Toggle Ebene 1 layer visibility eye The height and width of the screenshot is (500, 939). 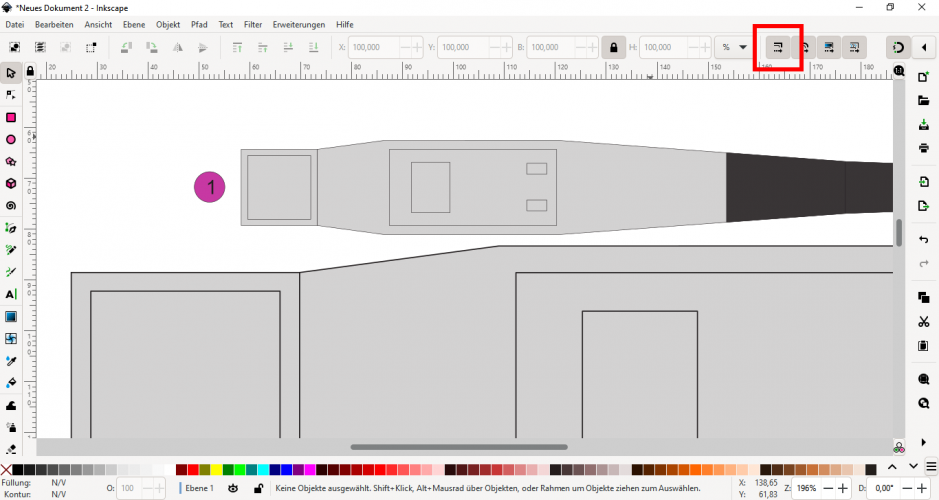coord(233,488)
